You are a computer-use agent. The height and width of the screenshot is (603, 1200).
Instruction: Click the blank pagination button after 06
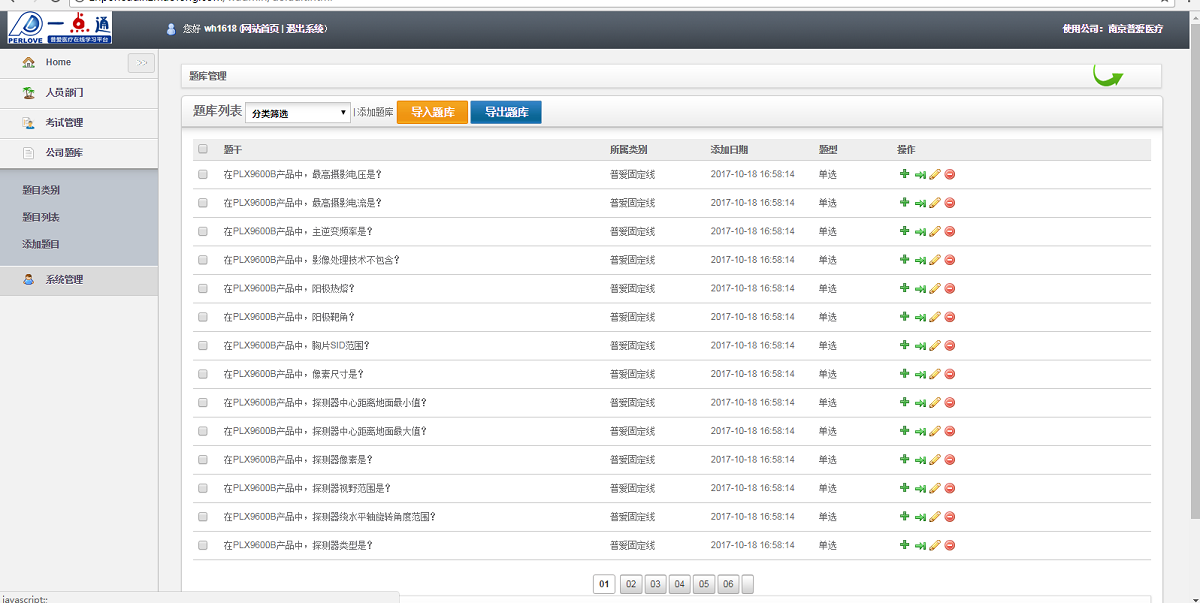[748, 584]
